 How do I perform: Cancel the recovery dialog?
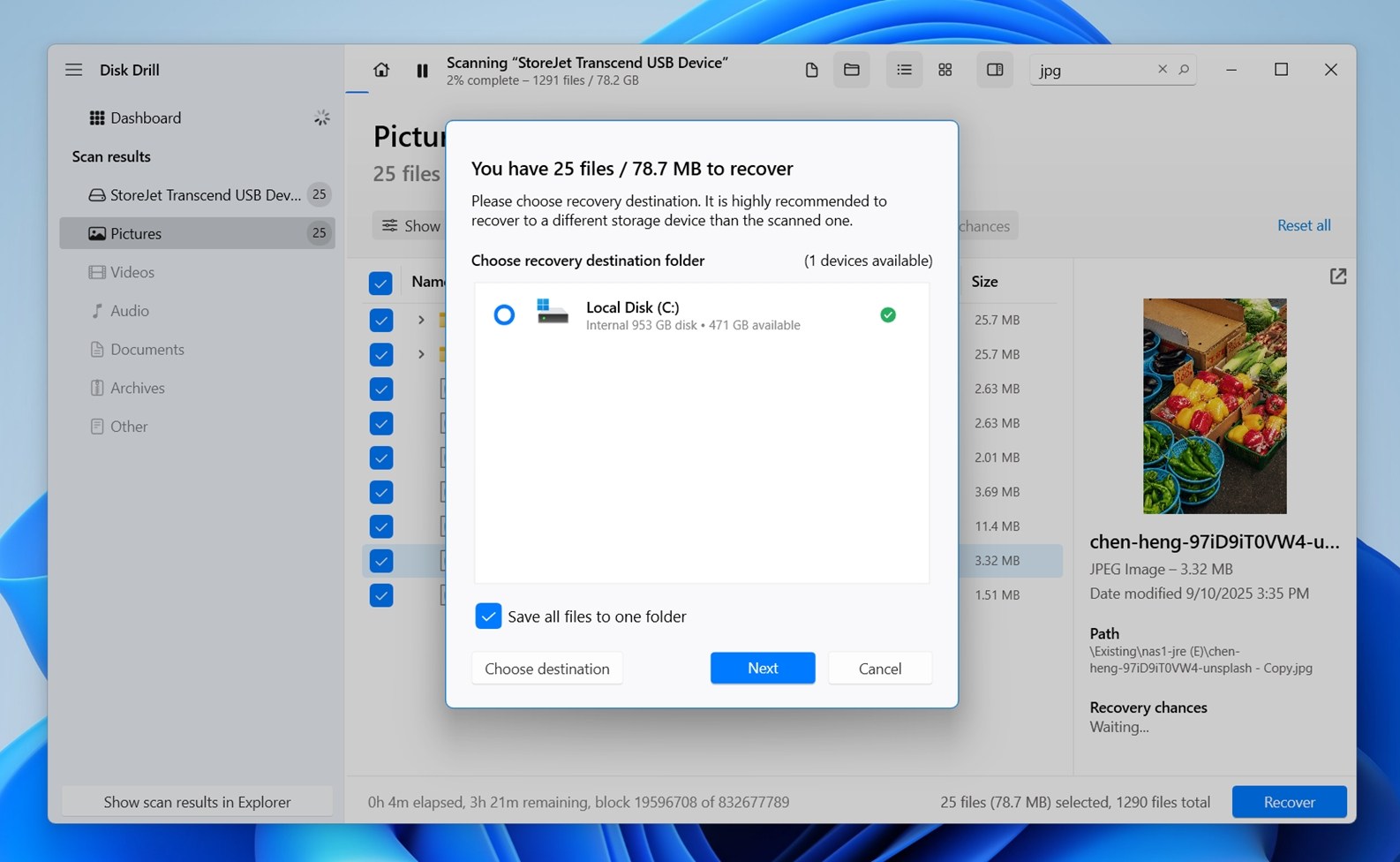click(880, 669)
